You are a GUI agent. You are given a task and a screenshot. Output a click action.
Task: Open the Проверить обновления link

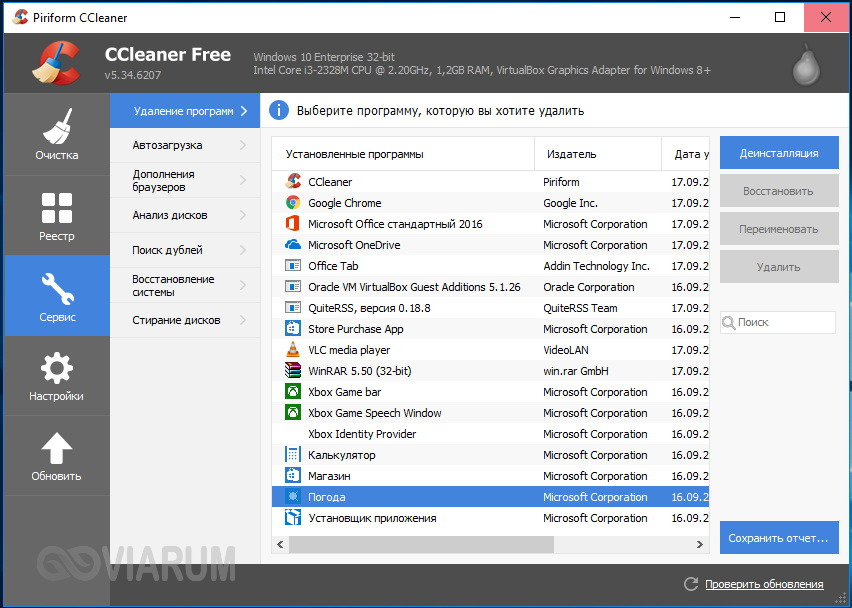(x=764, y=584)
